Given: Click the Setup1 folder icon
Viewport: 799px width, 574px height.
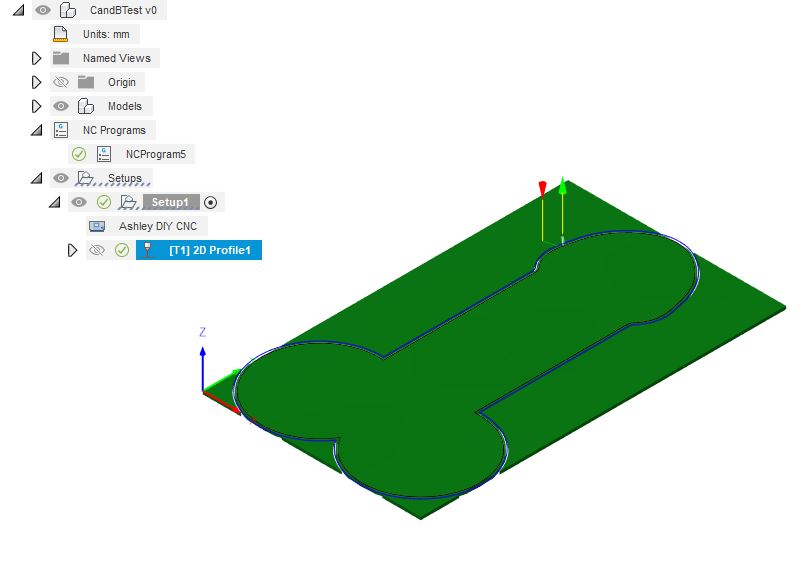Looking at the screenshot, I should tap(128, 202).
